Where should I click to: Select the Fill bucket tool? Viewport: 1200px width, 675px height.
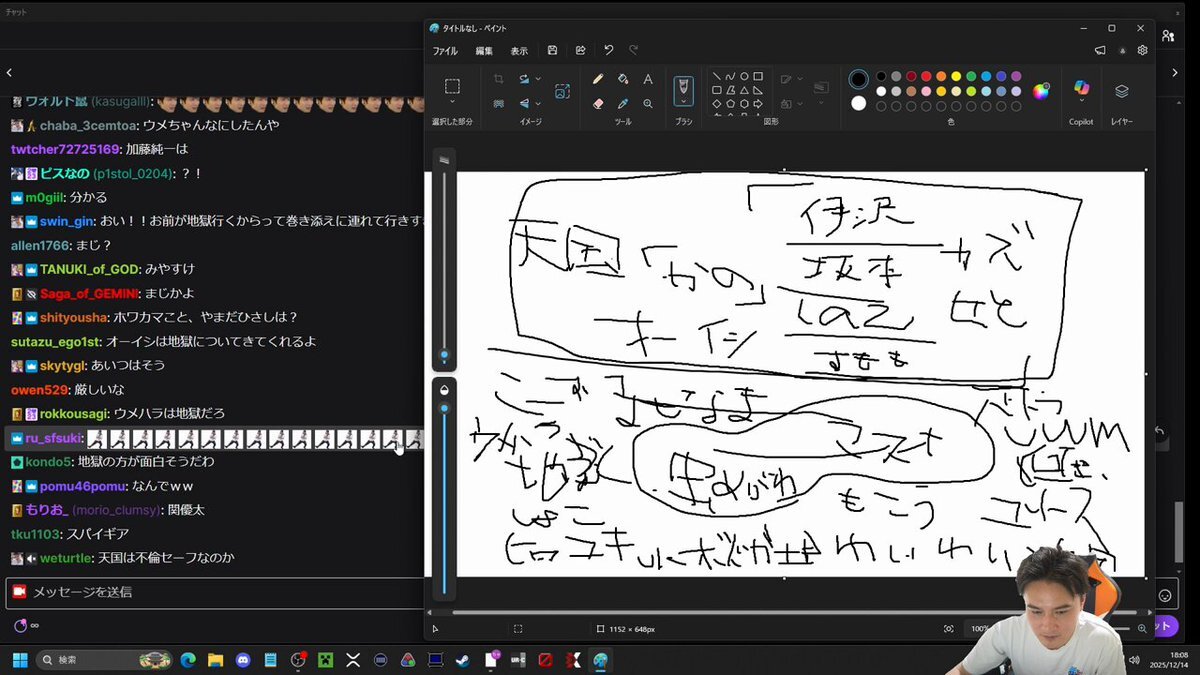tap(623, 79)
